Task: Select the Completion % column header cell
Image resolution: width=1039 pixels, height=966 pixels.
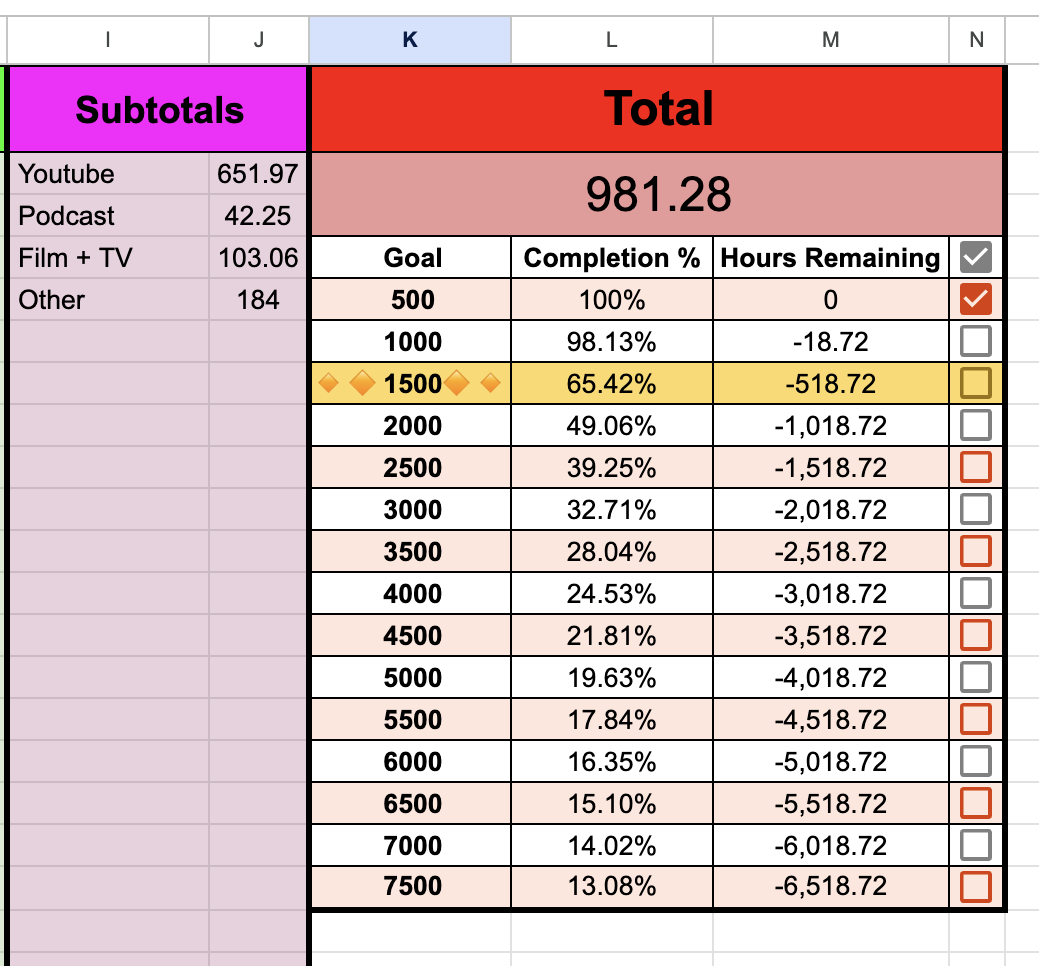Action: (611, 257)
